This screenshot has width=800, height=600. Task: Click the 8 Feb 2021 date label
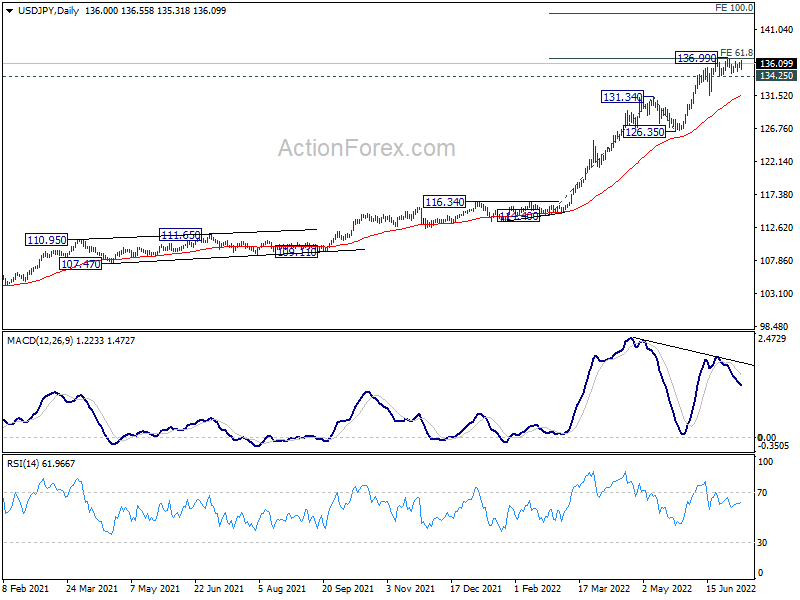point(26,588)
